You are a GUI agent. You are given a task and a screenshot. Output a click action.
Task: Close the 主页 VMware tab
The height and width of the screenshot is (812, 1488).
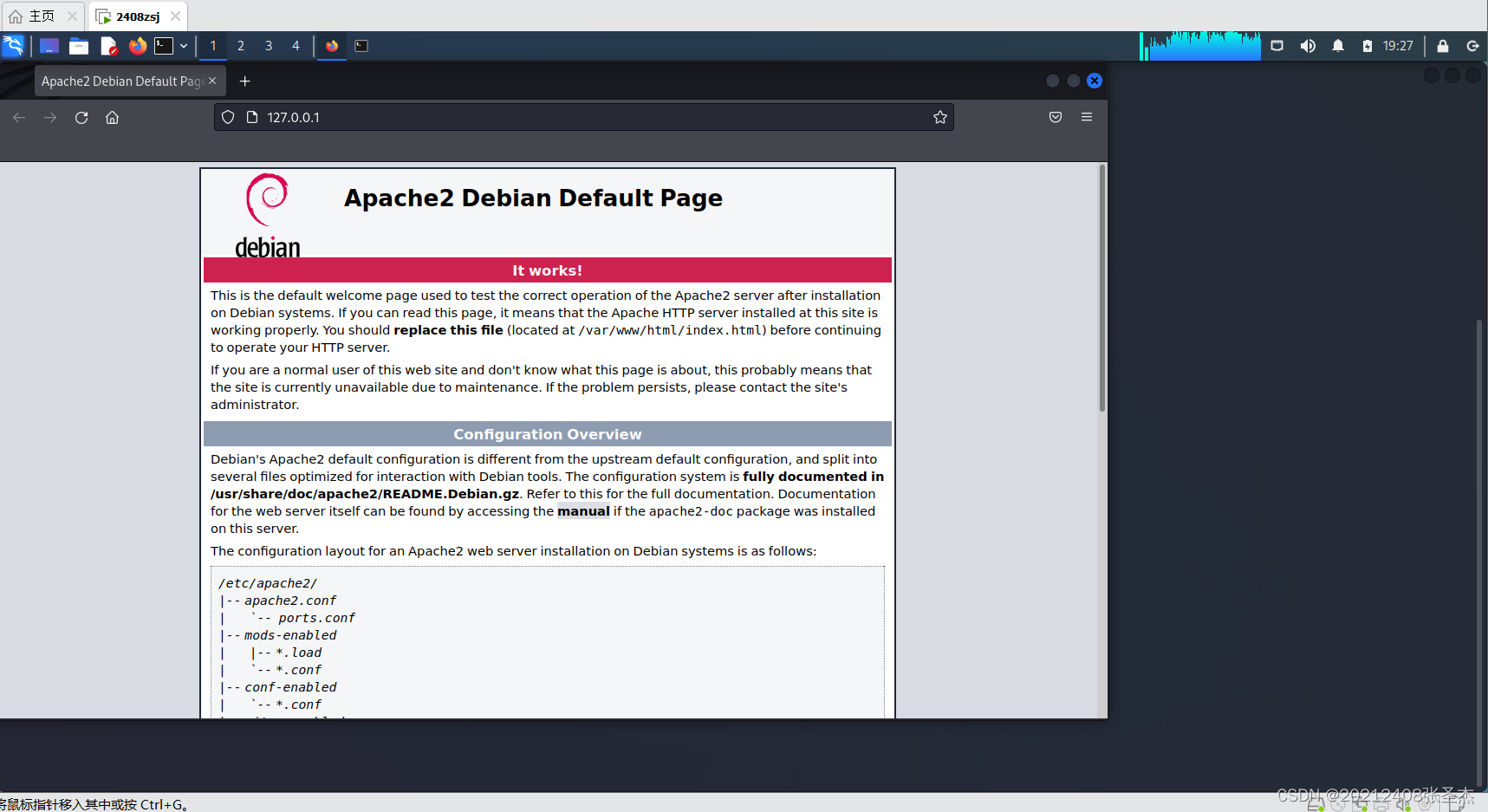[72, 16]
